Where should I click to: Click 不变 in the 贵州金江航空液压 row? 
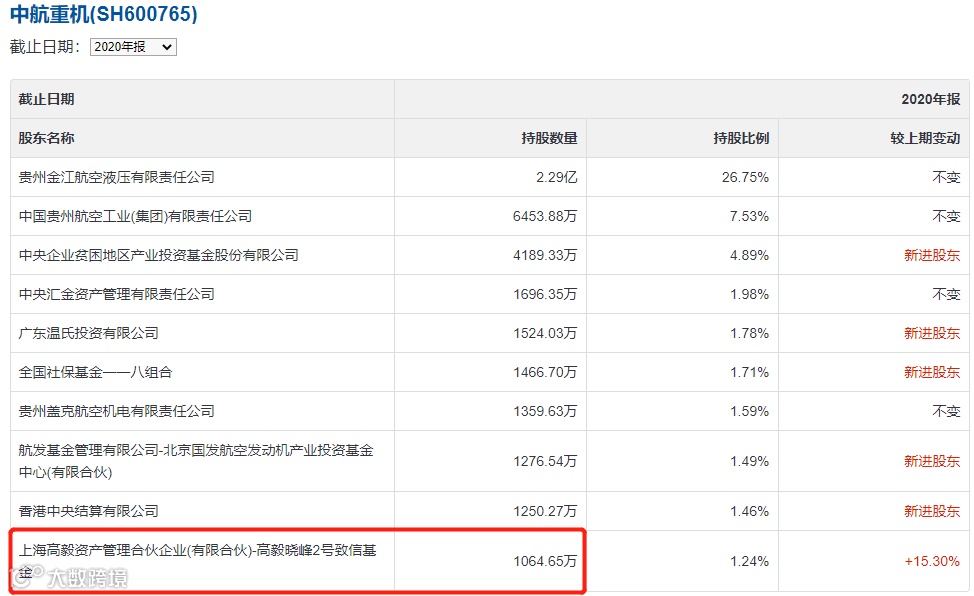tap(946, 177)
